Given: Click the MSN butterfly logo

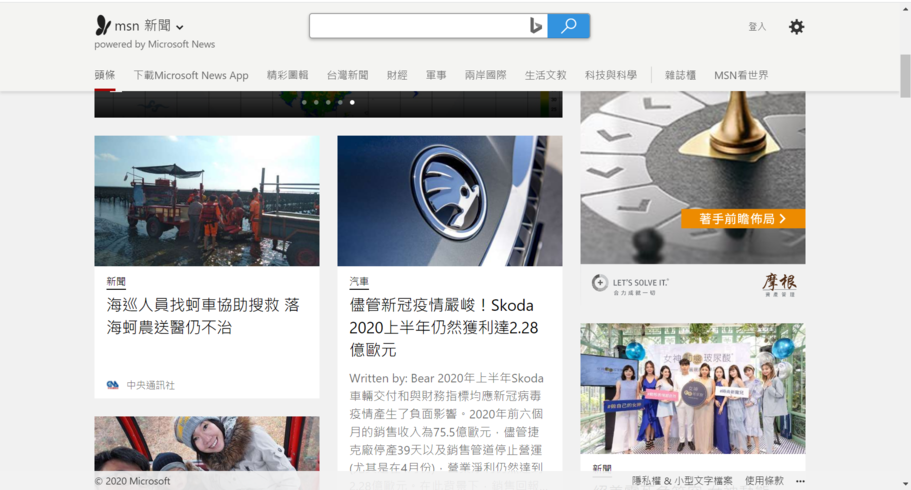Looking at the screenshot, I should click(103, 26).
